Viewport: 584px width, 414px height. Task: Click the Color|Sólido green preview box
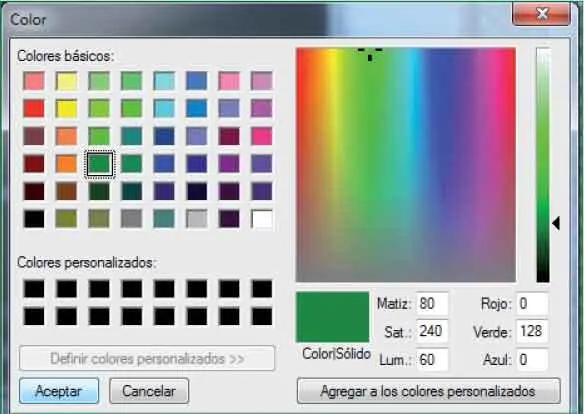click(x=333, y=317)
